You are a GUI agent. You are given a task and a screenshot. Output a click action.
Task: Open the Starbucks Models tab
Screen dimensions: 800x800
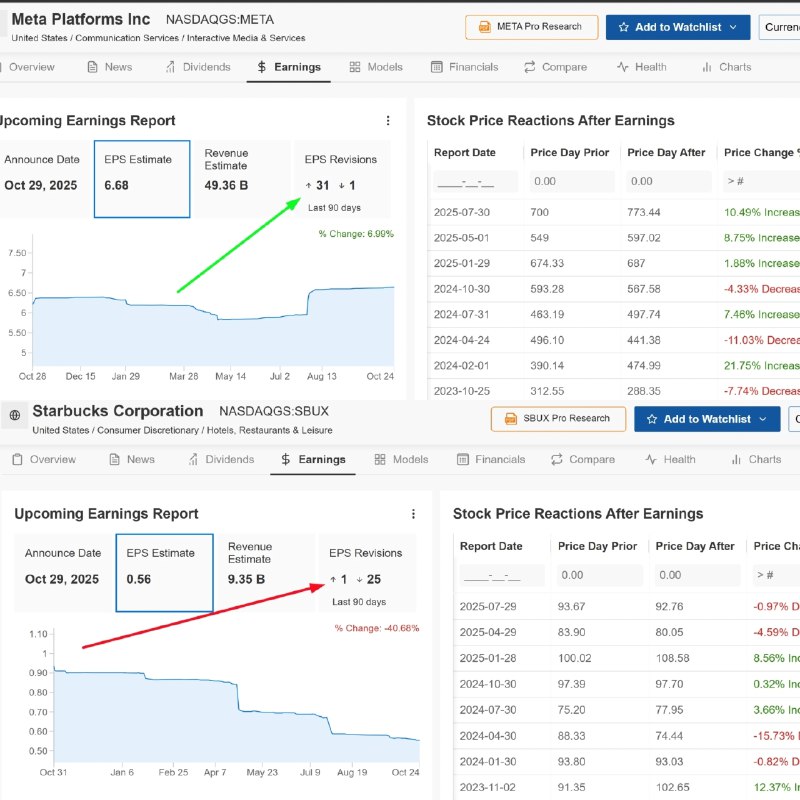click(401, 460)
